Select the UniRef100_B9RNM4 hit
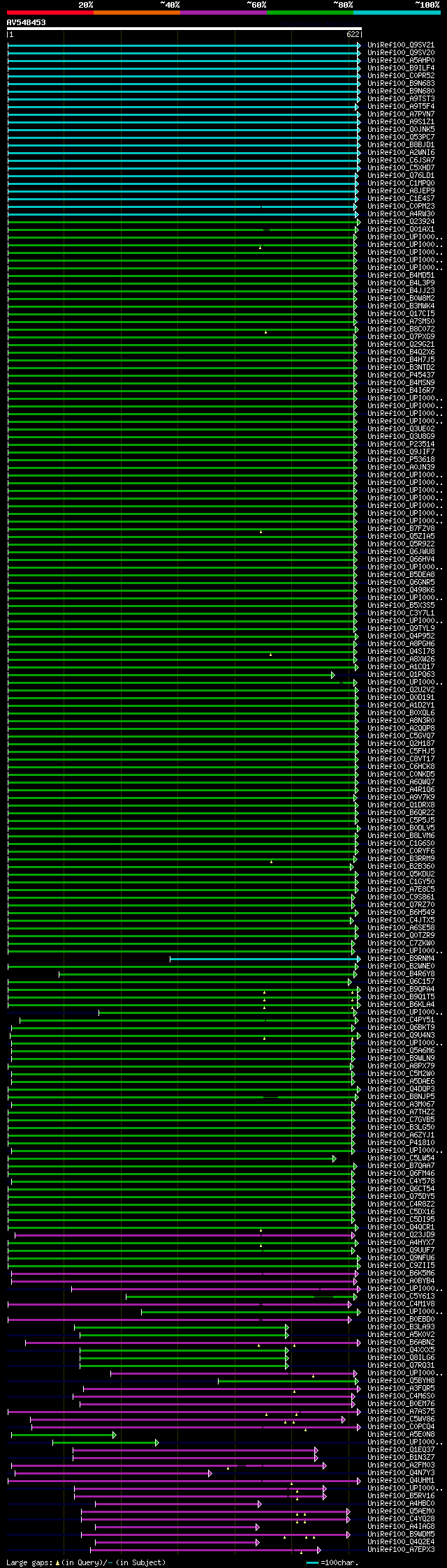The height and width of the screenshot is (1568, 447). [x=401, y=959]
